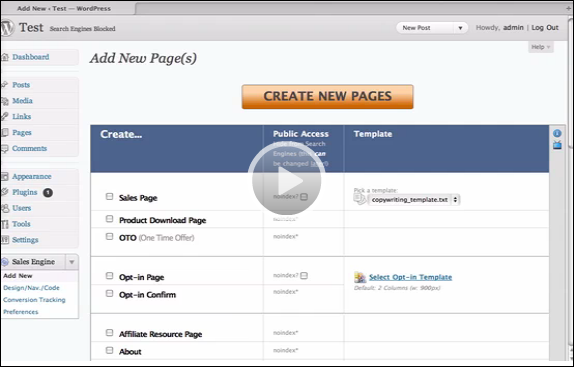Open Conversion Tracking submenu

point(34,300)
